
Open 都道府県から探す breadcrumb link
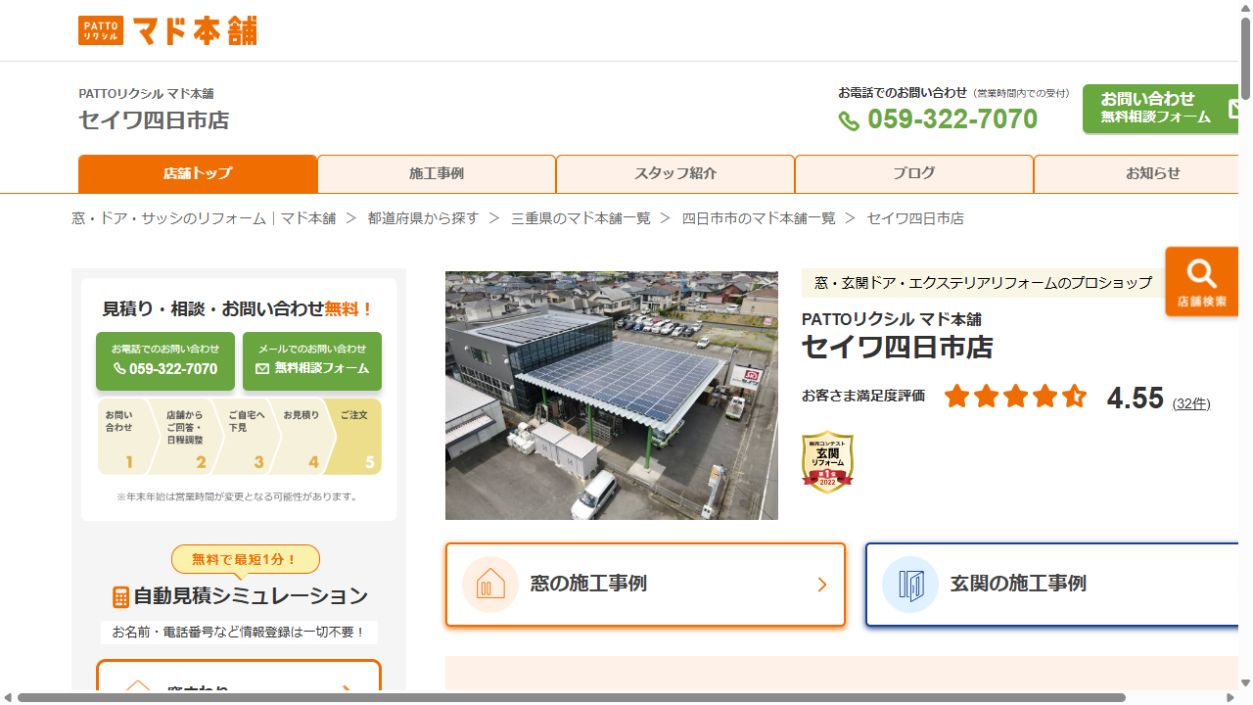(423, 218)
